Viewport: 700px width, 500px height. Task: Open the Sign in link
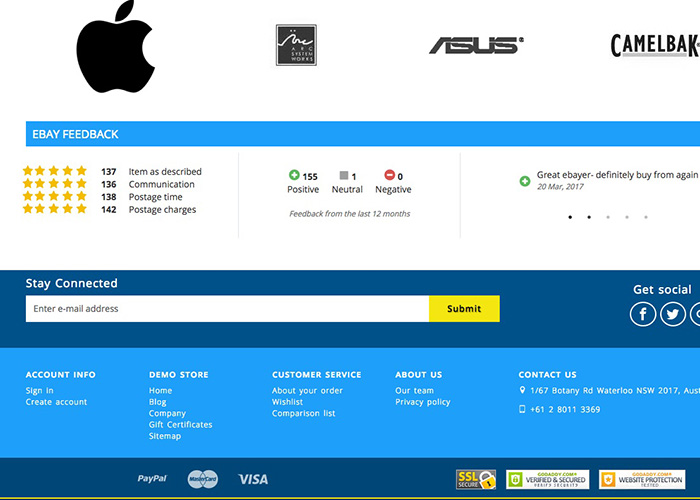pyautogui.click(x=39, y=391)
